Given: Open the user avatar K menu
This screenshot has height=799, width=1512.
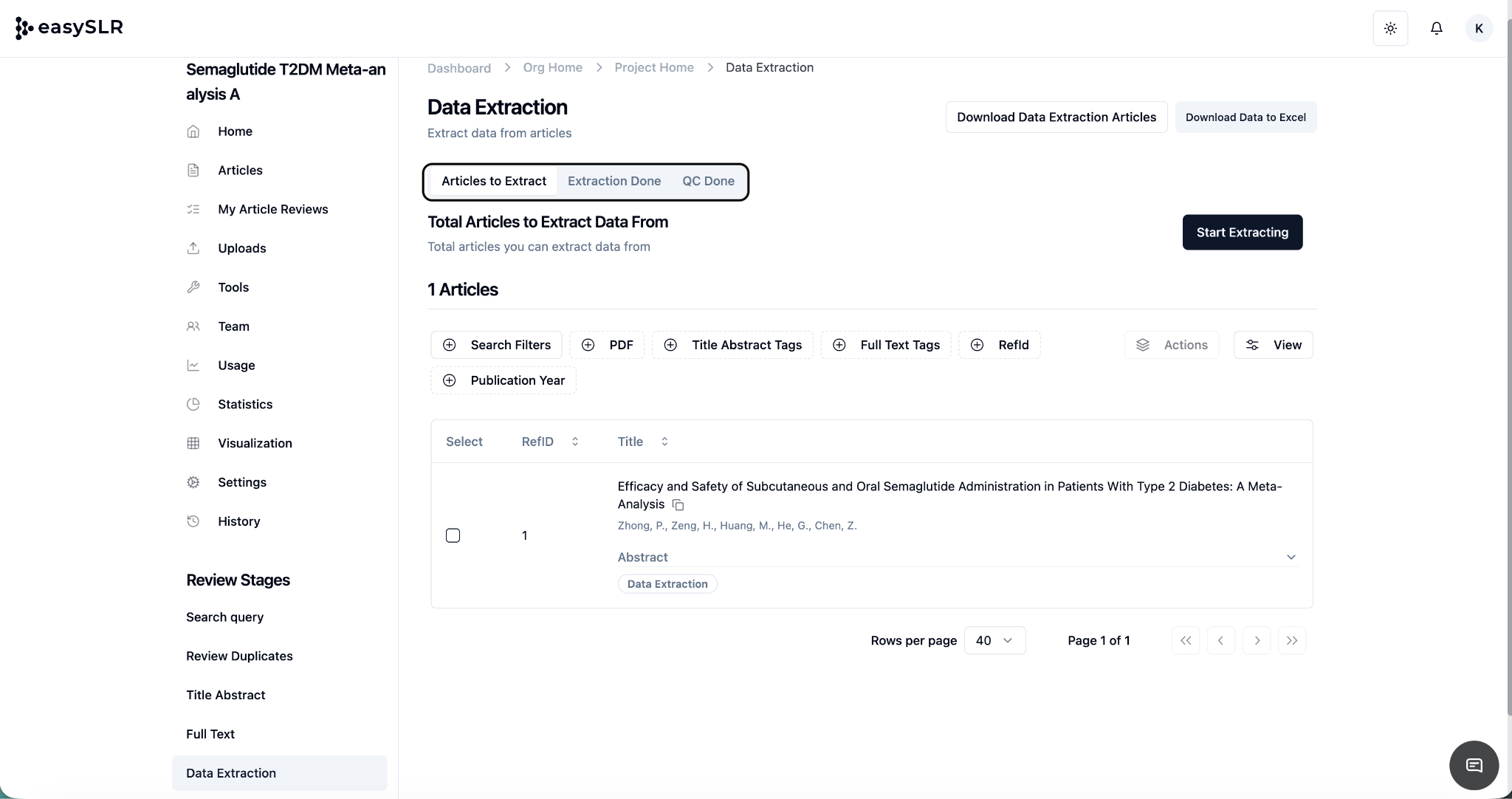Looking at the screenshot, I should point(1479,28).
